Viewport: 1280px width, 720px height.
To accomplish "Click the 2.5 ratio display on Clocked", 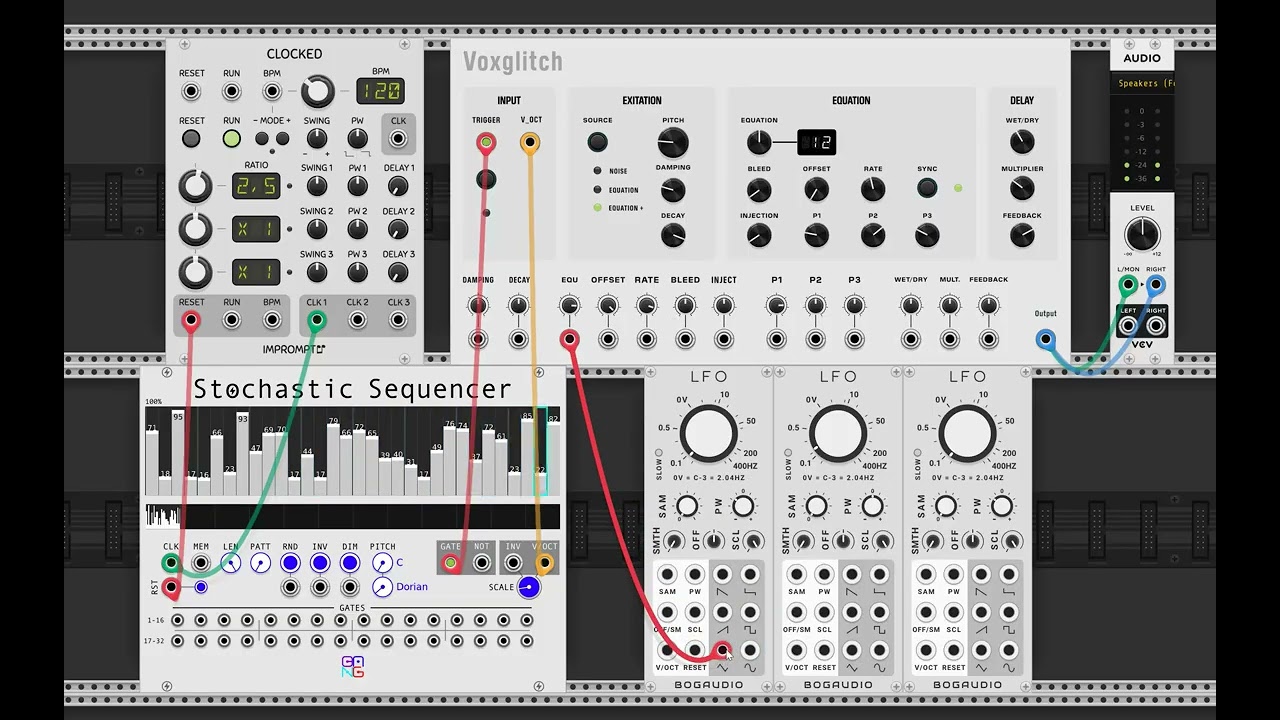I will click(256, 186).
